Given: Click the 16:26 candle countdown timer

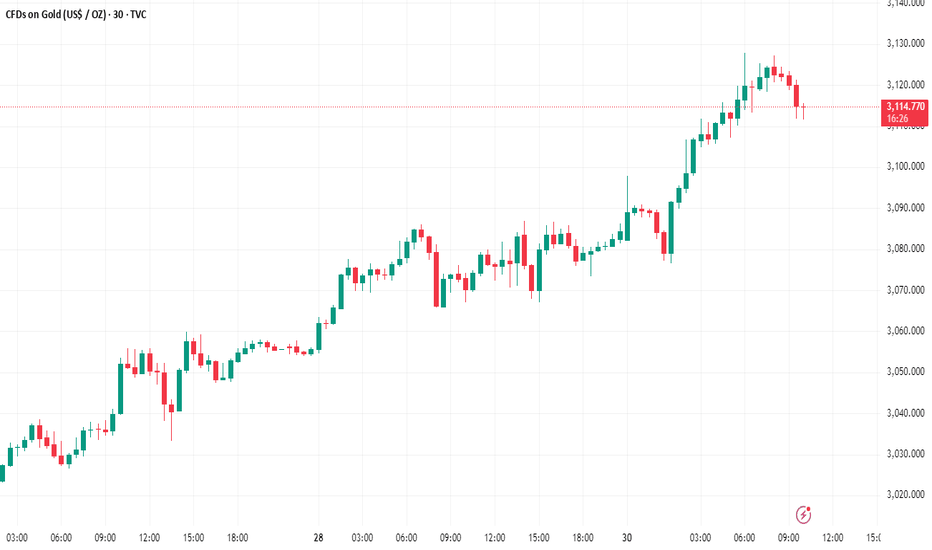Looking at the screenshot, I should click(897, 119).
